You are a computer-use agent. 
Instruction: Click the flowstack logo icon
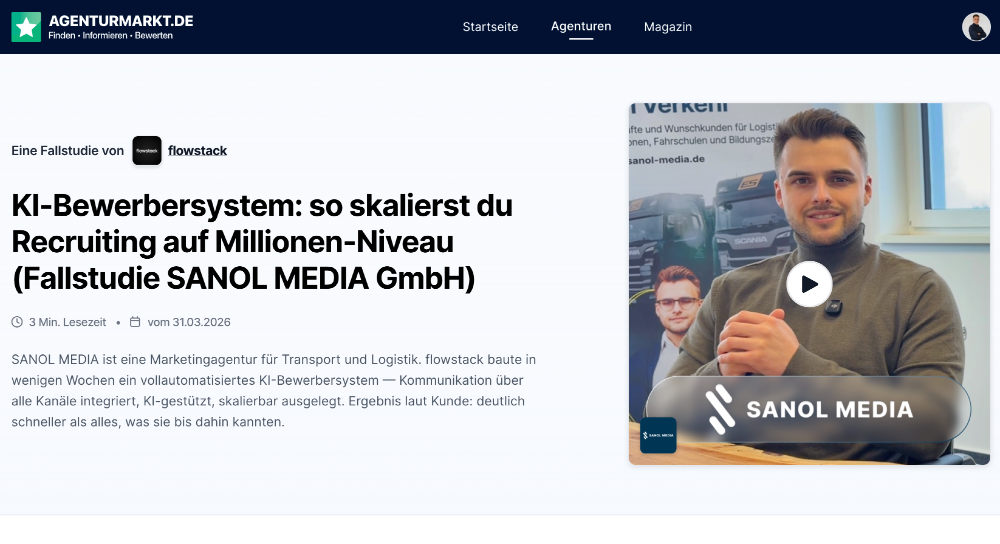point(147,151)
